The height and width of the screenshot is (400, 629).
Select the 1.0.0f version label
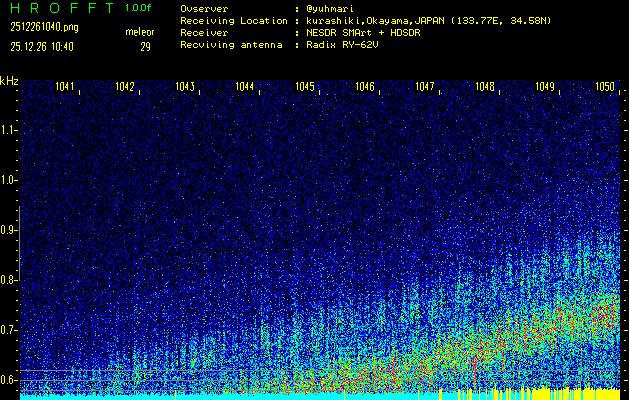(140, 9)
